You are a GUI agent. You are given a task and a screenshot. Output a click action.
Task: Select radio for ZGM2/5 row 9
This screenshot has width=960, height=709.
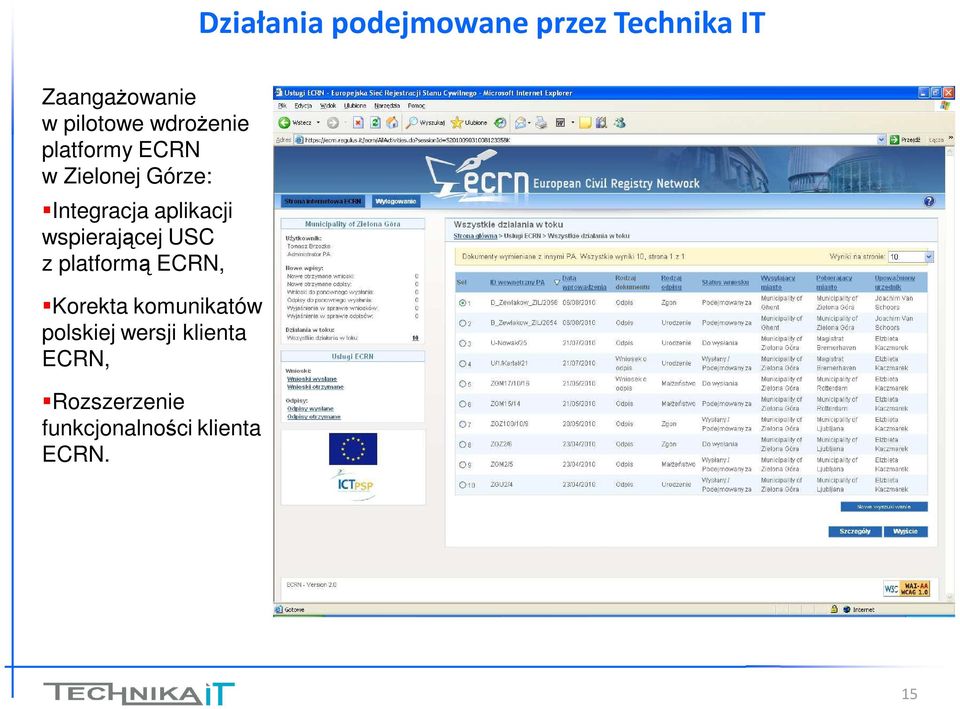[x=462, y=464]
